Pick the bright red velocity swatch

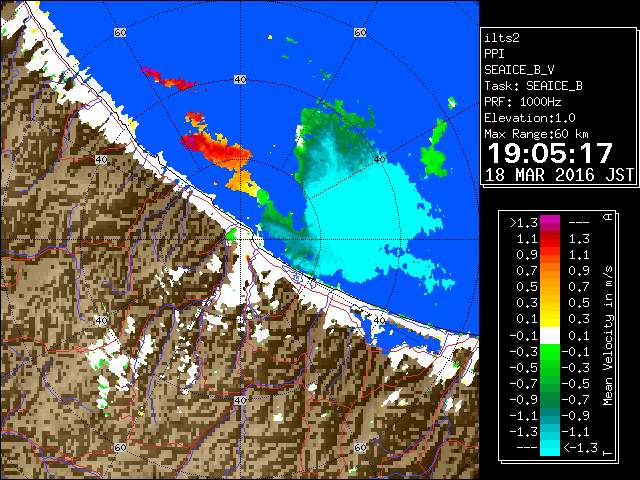pos(550,243)
